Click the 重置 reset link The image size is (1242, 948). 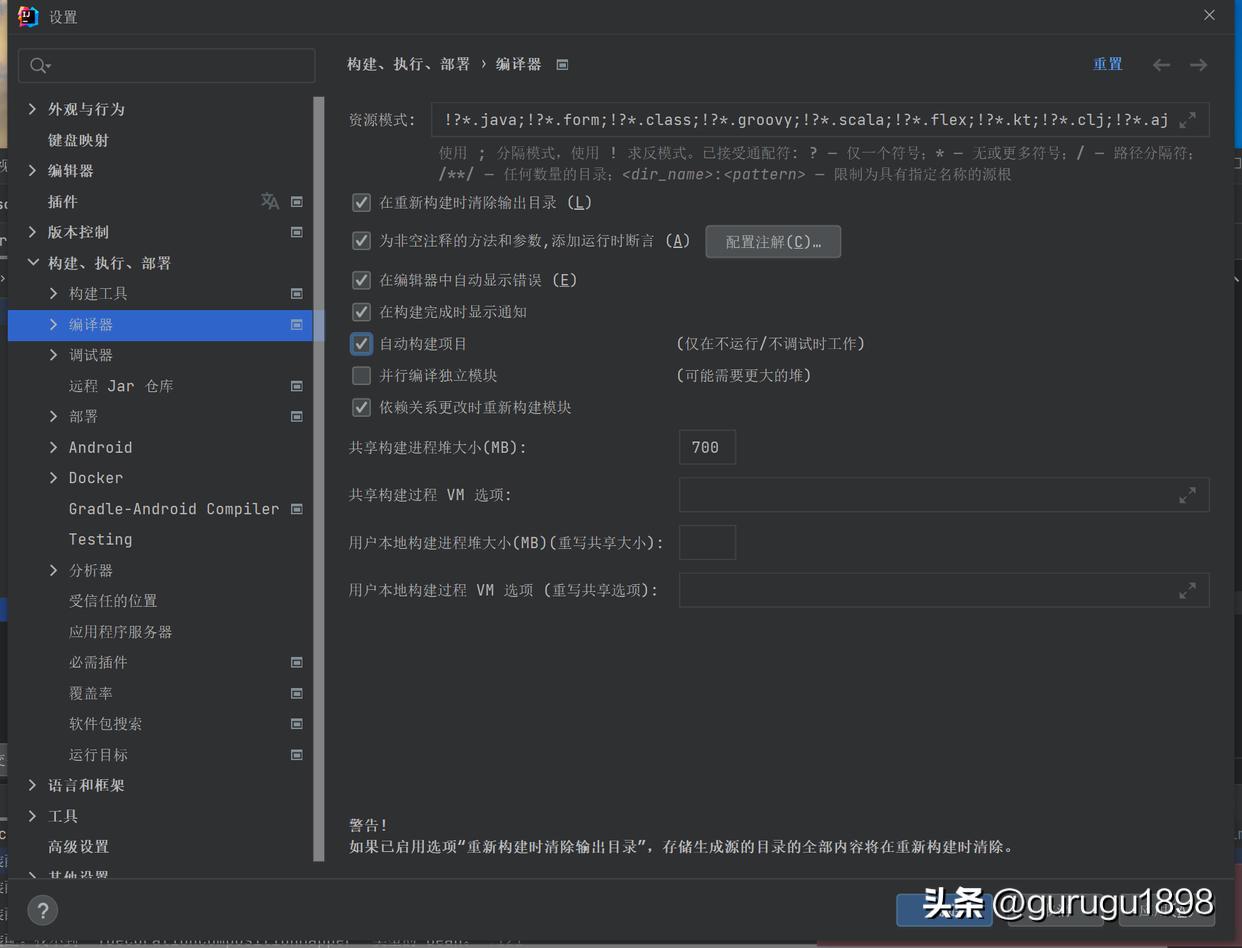1108,63
